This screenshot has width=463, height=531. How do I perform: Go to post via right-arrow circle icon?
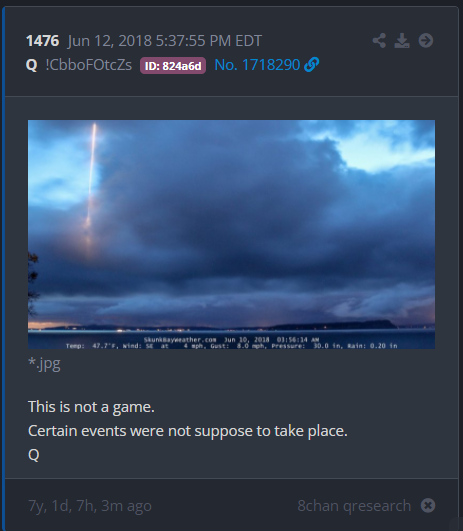pos(426,41)
